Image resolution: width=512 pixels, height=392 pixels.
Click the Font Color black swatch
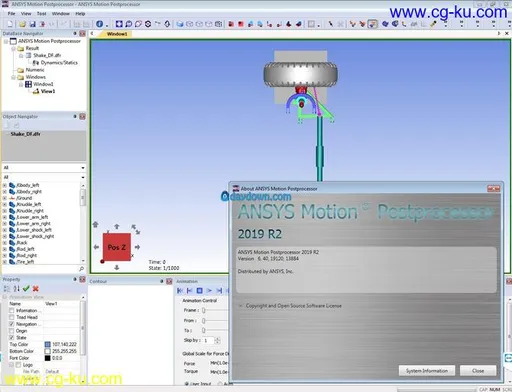click(47, 358)
